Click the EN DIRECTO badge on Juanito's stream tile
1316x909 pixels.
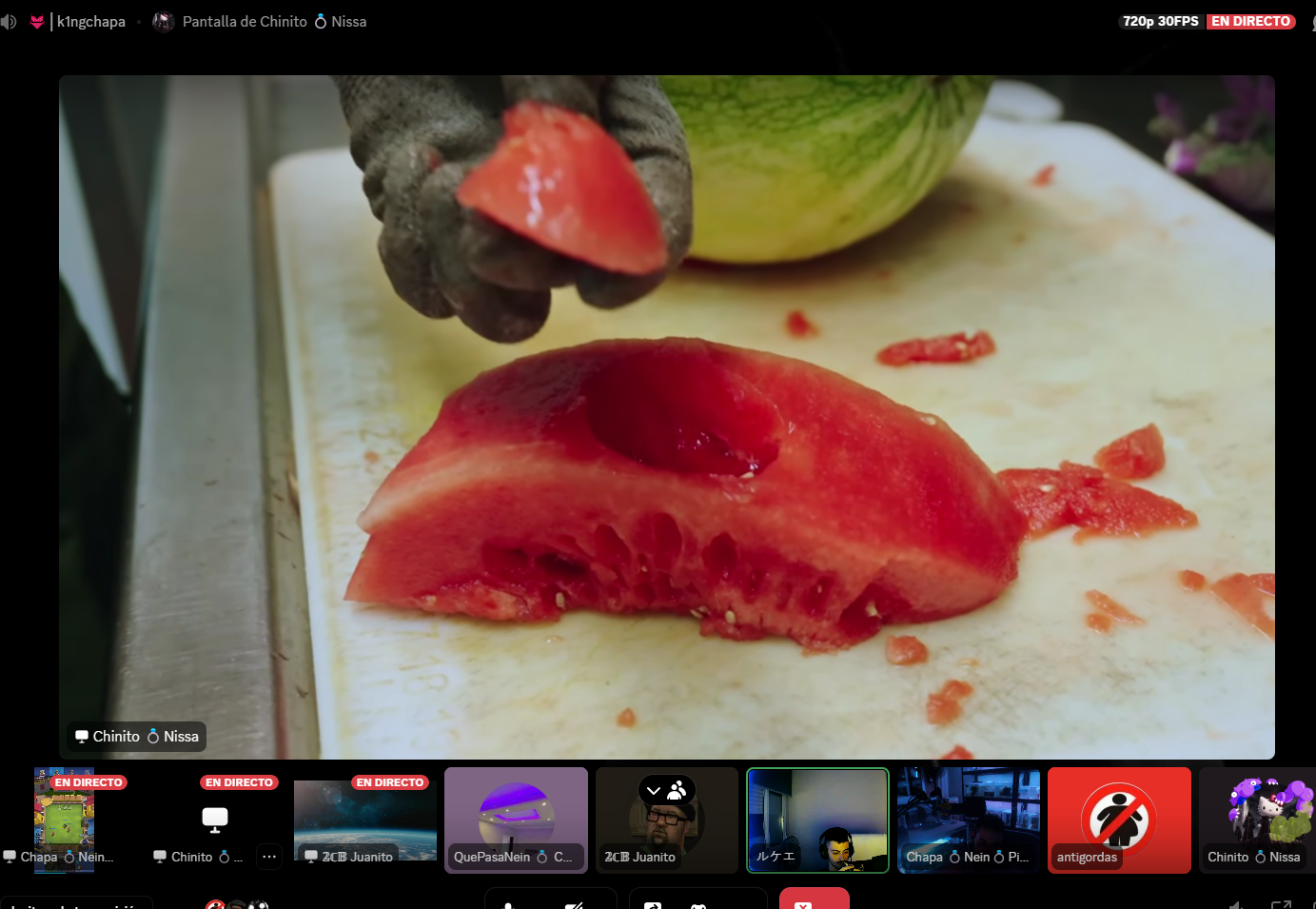(x=390, y=782)
